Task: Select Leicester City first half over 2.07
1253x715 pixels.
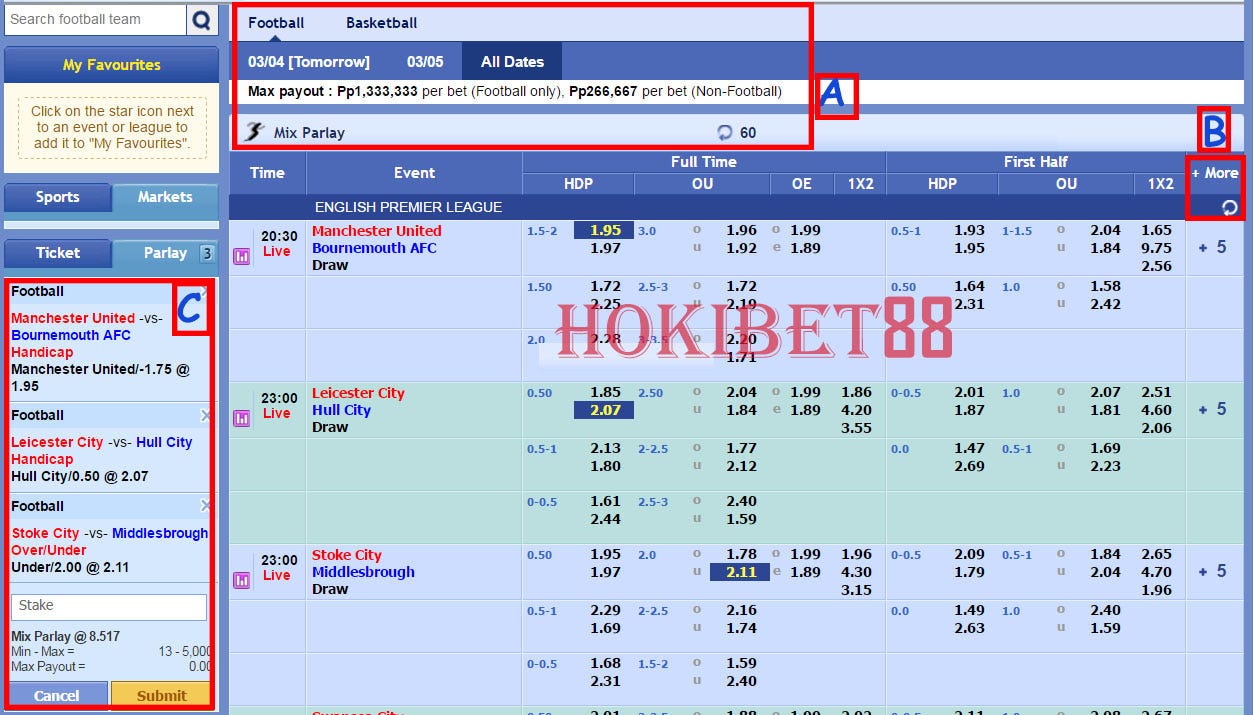Action: [1105, 393]
